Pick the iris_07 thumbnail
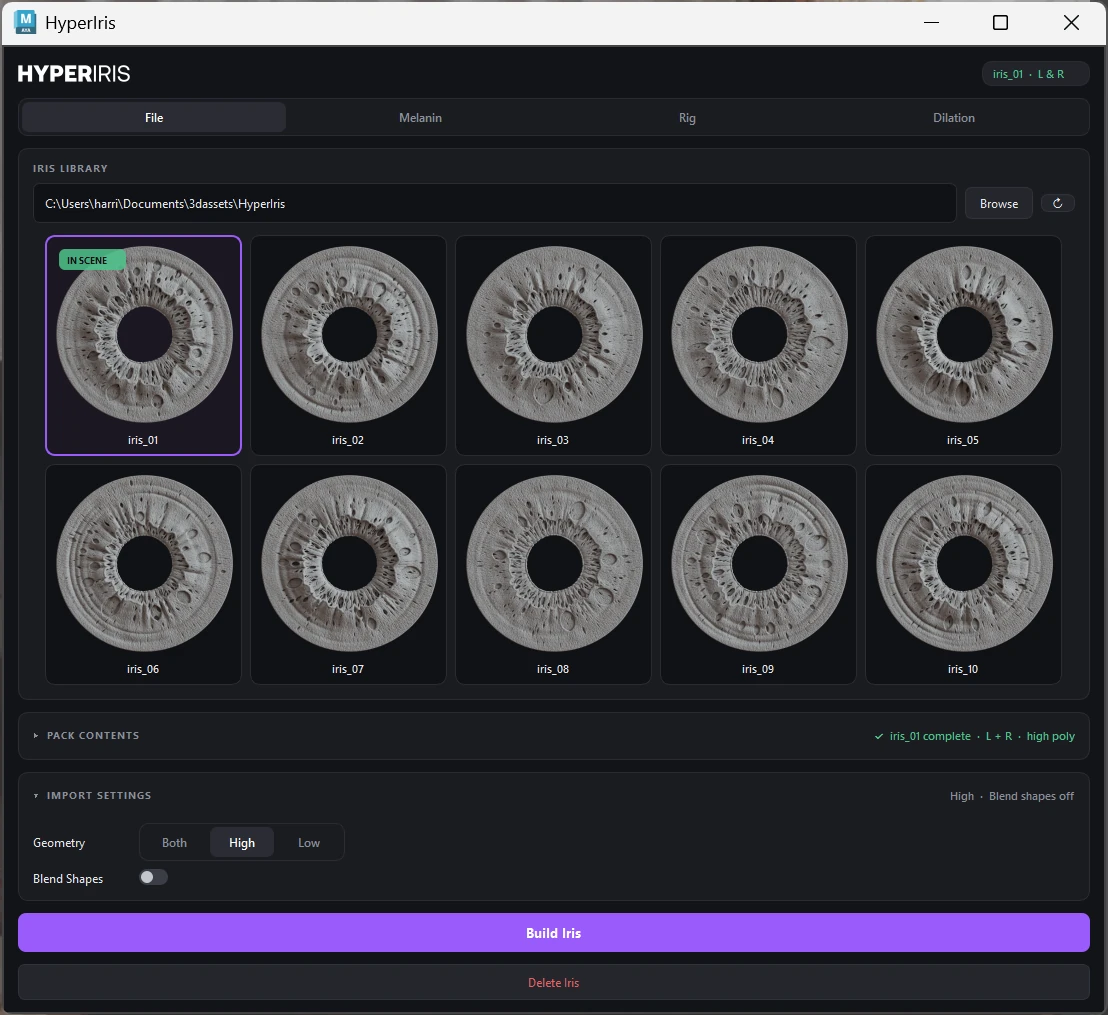Screen dimensions: 1108x1015 [x=348, y=574]
